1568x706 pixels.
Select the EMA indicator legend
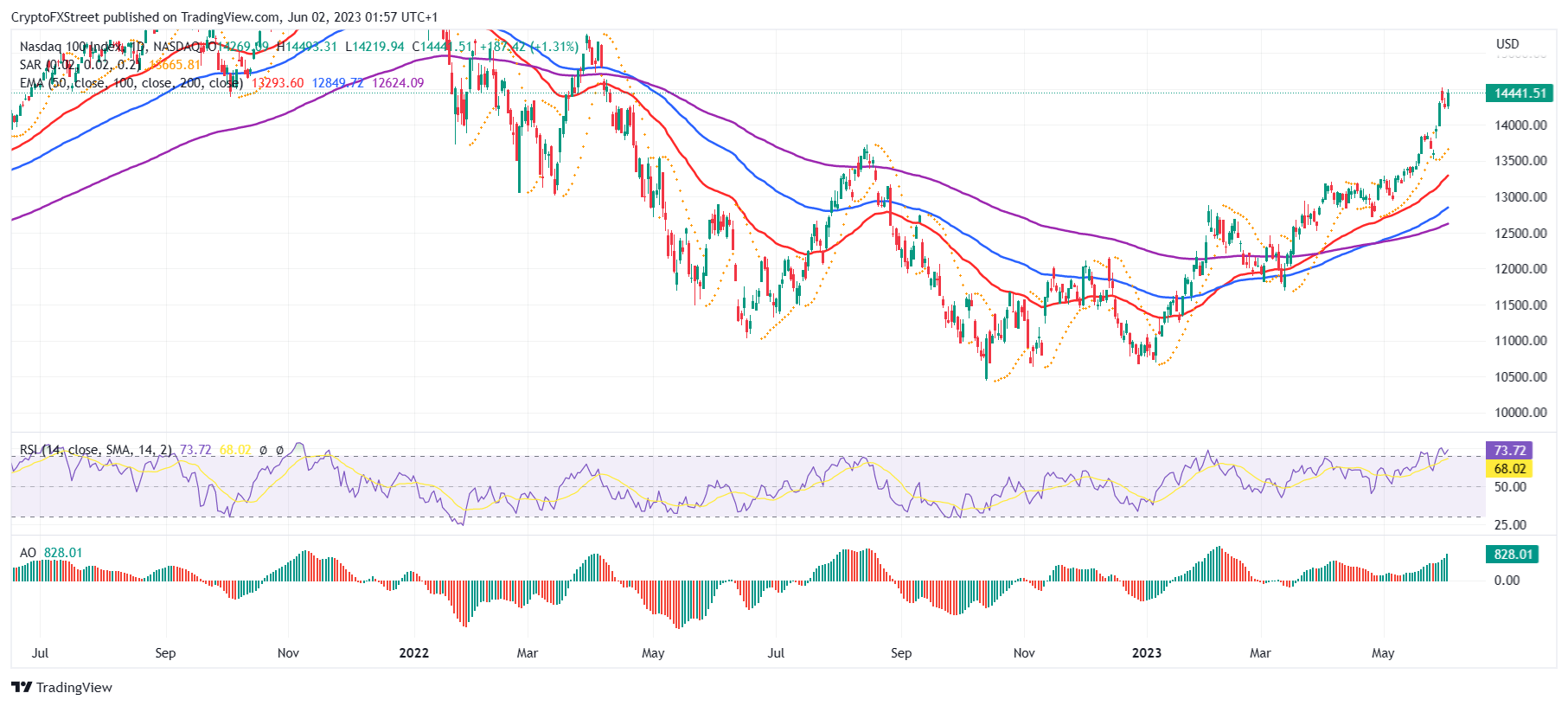[130, 83]
